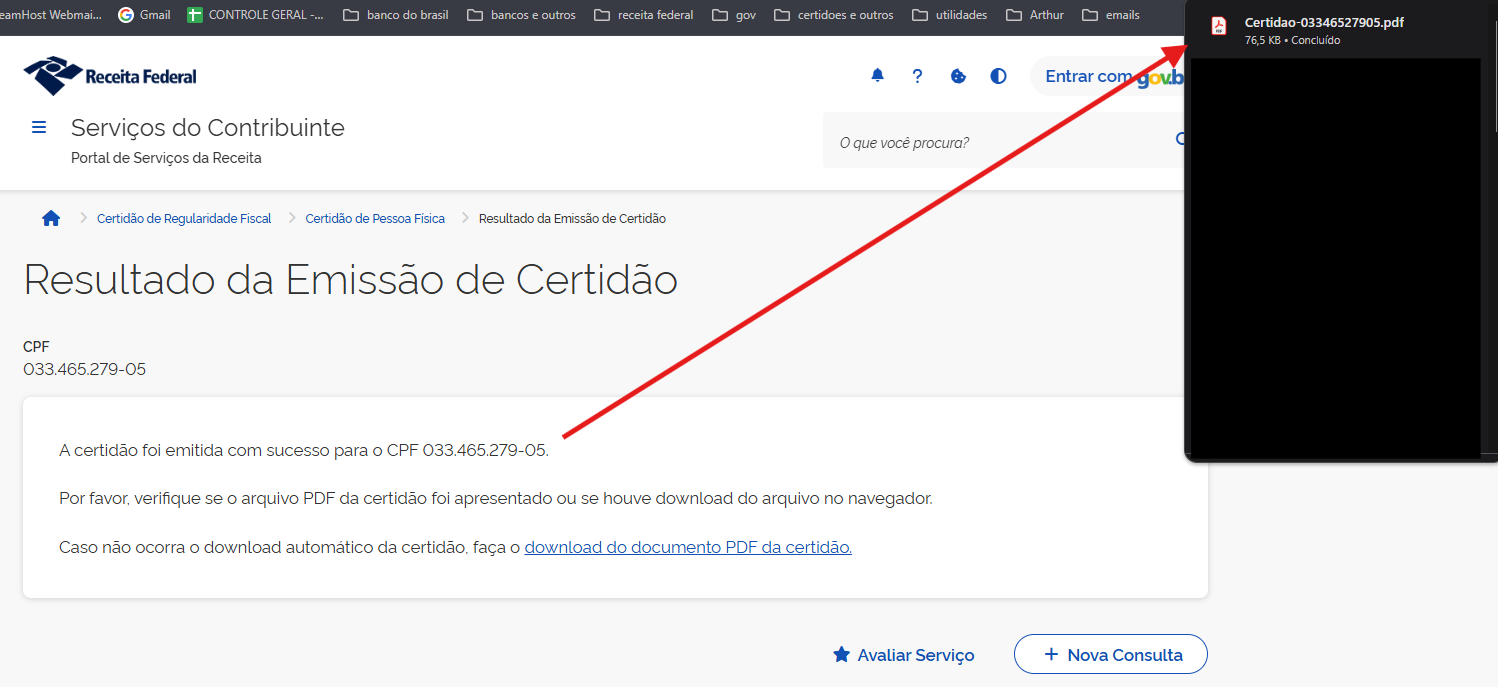Screen dimensions: 1498x687
Task: Toggle high contrast mode icon
Action: pyautogui.click(x=998, y=76)
